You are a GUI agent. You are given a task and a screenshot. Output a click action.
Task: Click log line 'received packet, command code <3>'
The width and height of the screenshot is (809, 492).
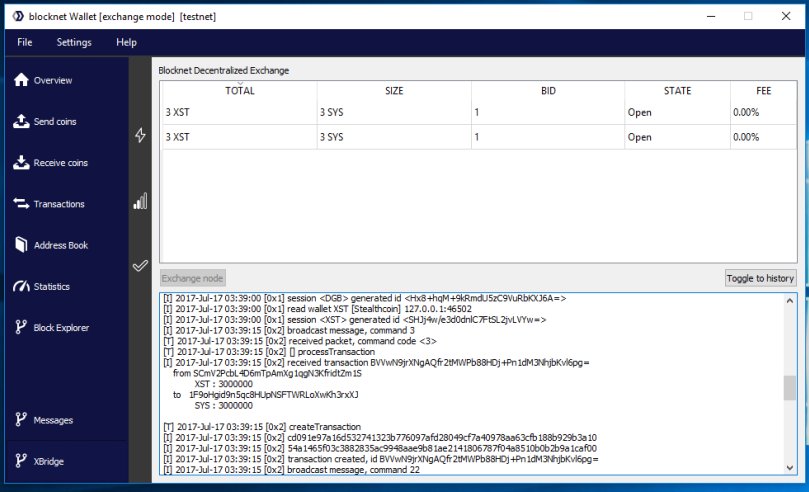click(300, 341)
